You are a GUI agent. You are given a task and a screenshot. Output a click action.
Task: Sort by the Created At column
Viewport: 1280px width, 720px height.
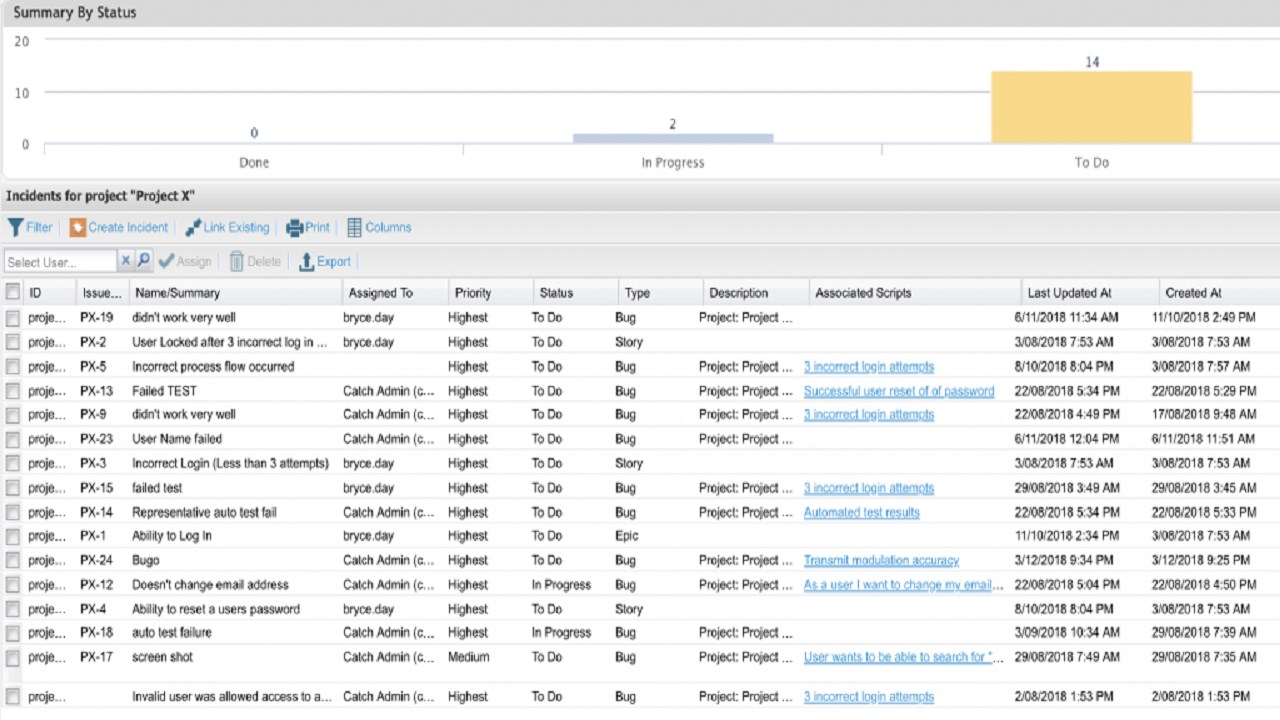point(1193,293)
